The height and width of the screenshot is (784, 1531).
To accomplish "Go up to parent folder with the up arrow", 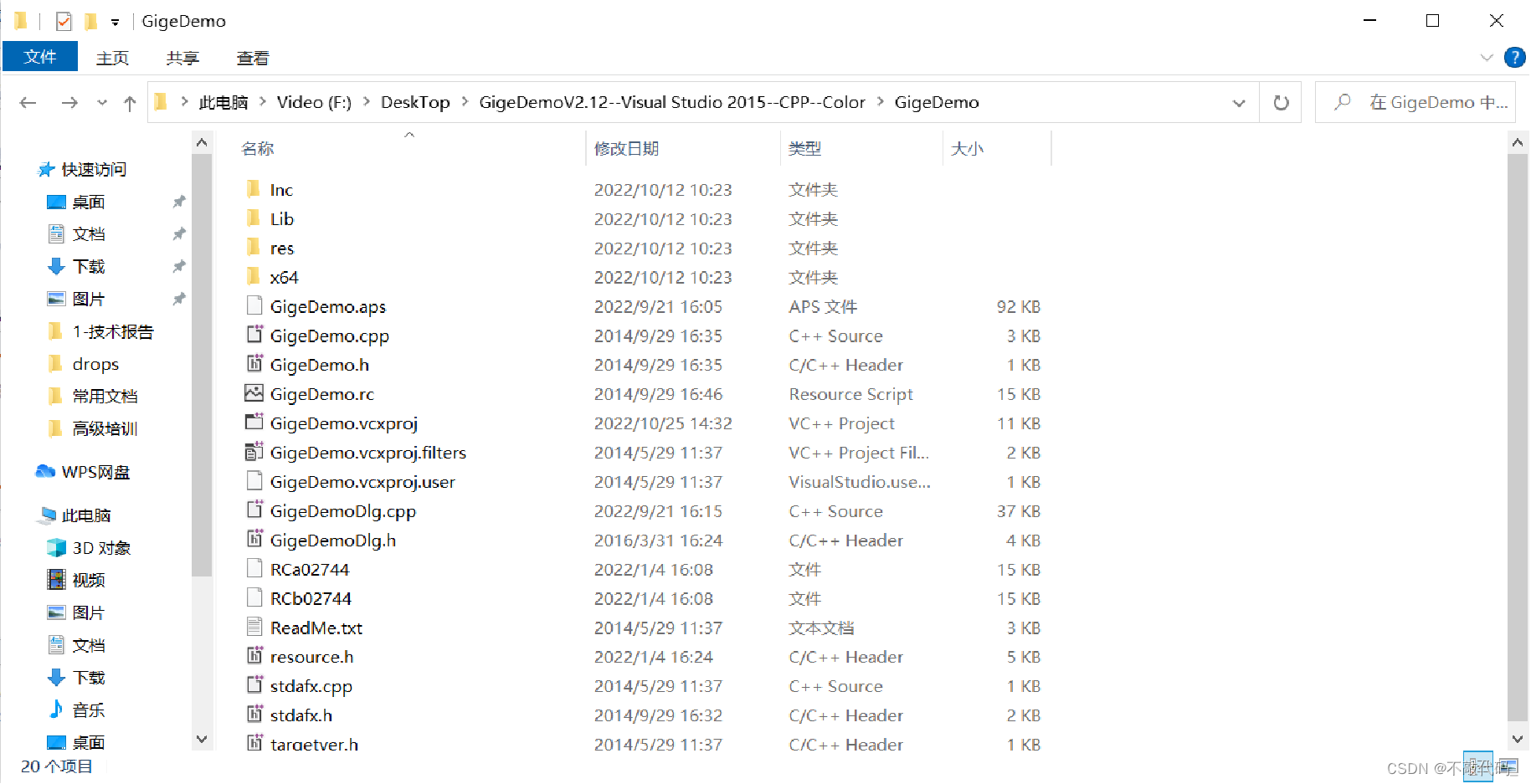I will point(130,102).
